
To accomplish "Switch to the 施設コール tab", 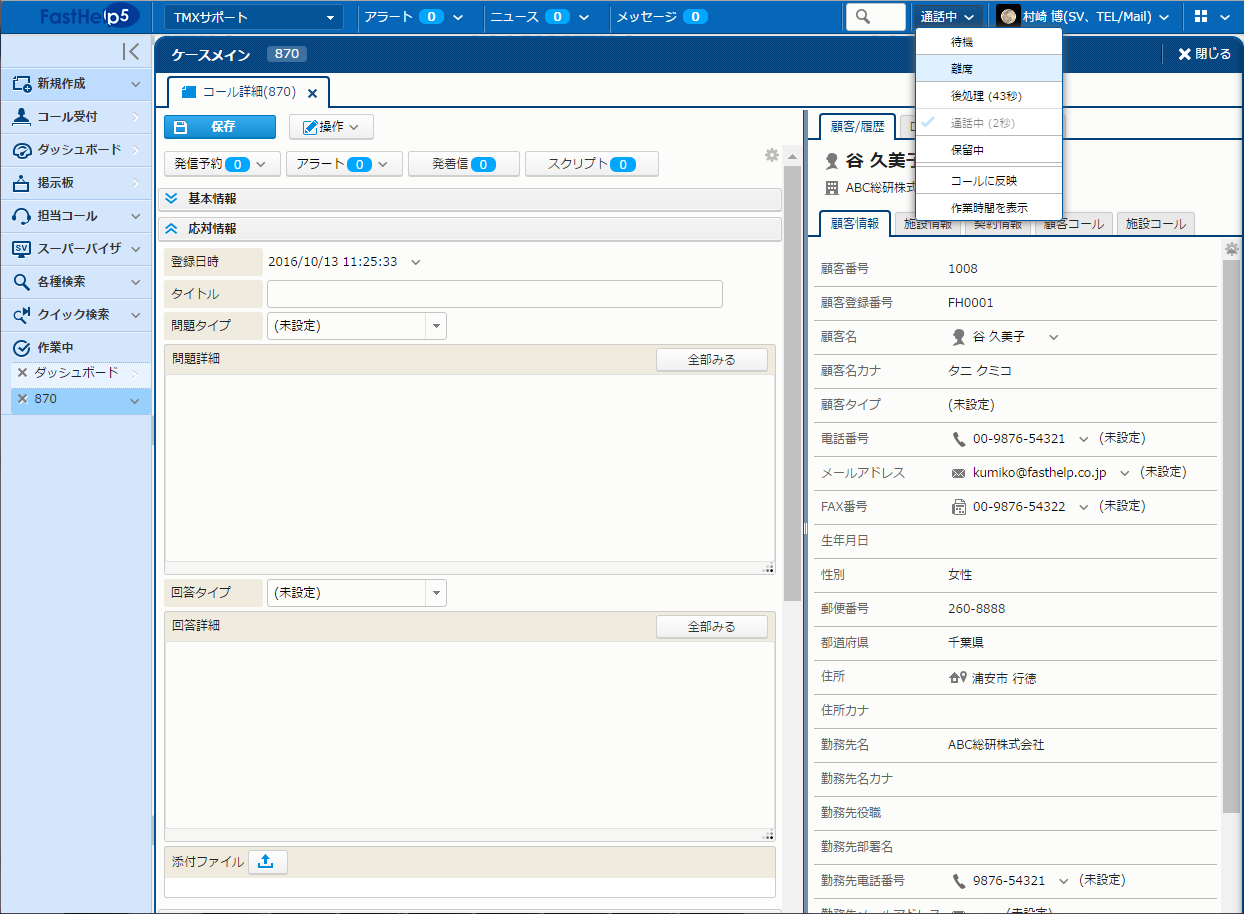I will pyautogui.click(x=1155, y=224).
